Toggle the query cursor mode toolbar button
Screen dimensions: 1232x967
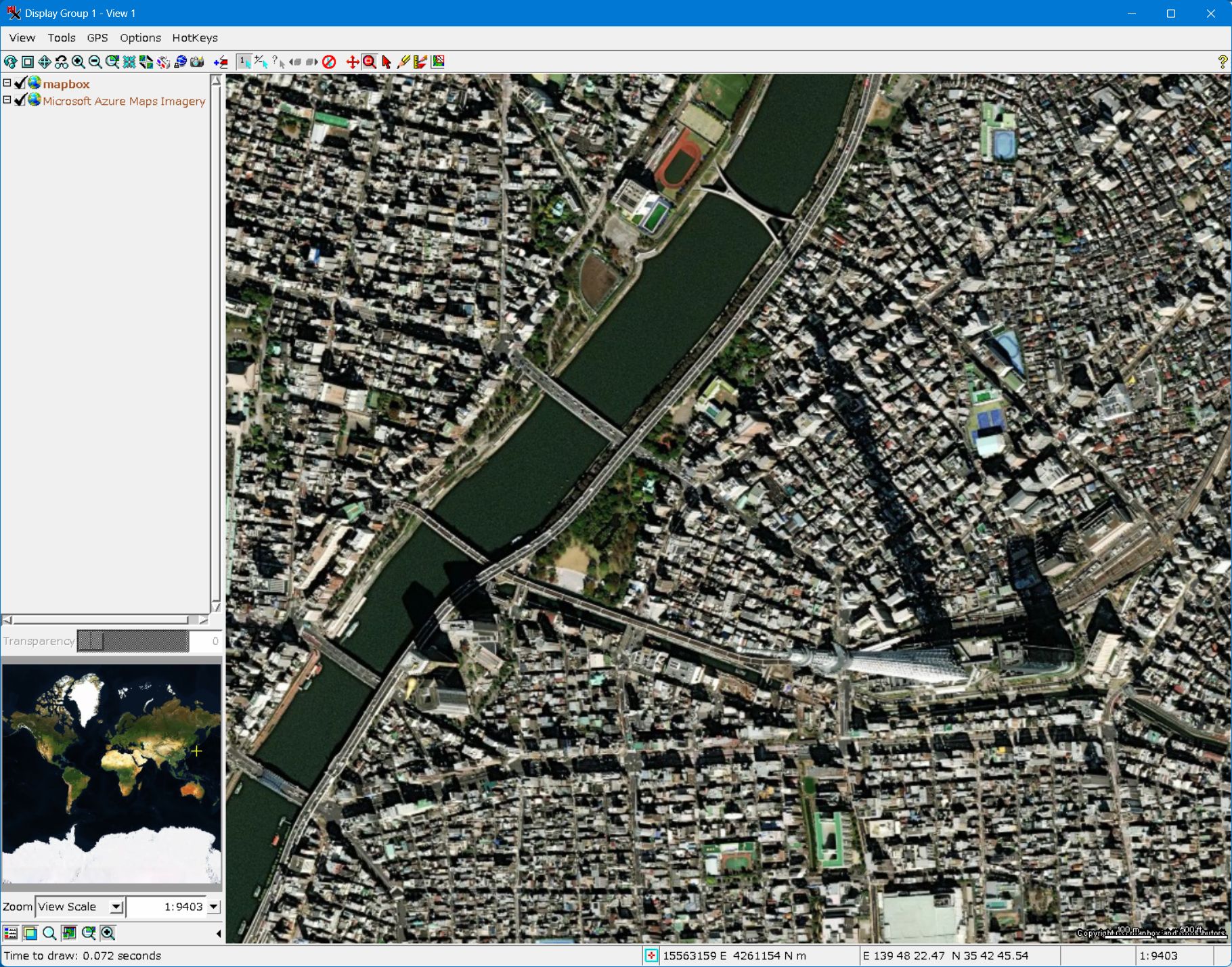[278, 62]
